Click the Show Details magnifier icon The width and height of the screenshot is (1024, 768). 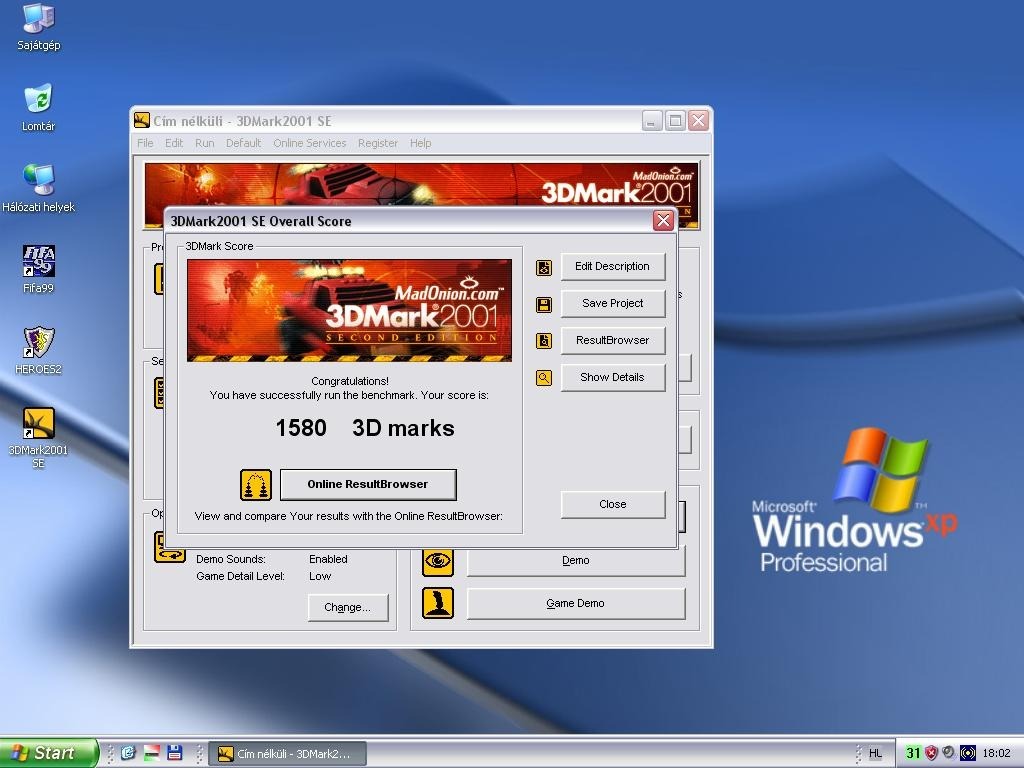pos(544,377)
